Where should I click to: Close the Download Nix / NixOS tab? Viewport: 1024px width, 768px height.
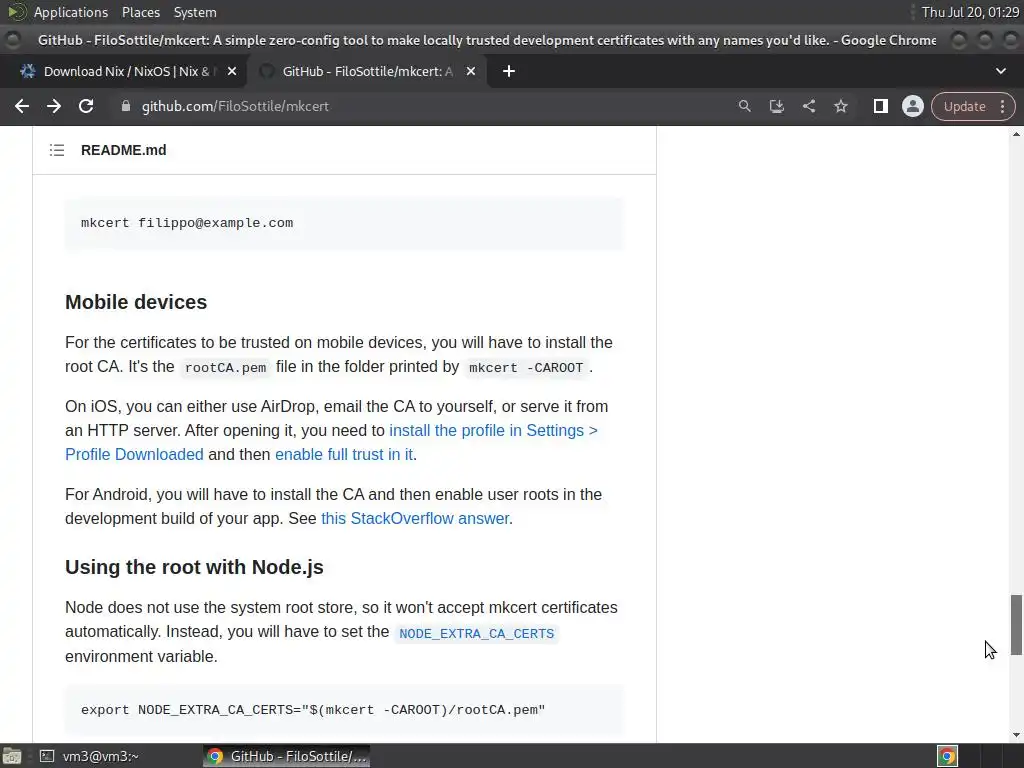(x=232, y=71)
